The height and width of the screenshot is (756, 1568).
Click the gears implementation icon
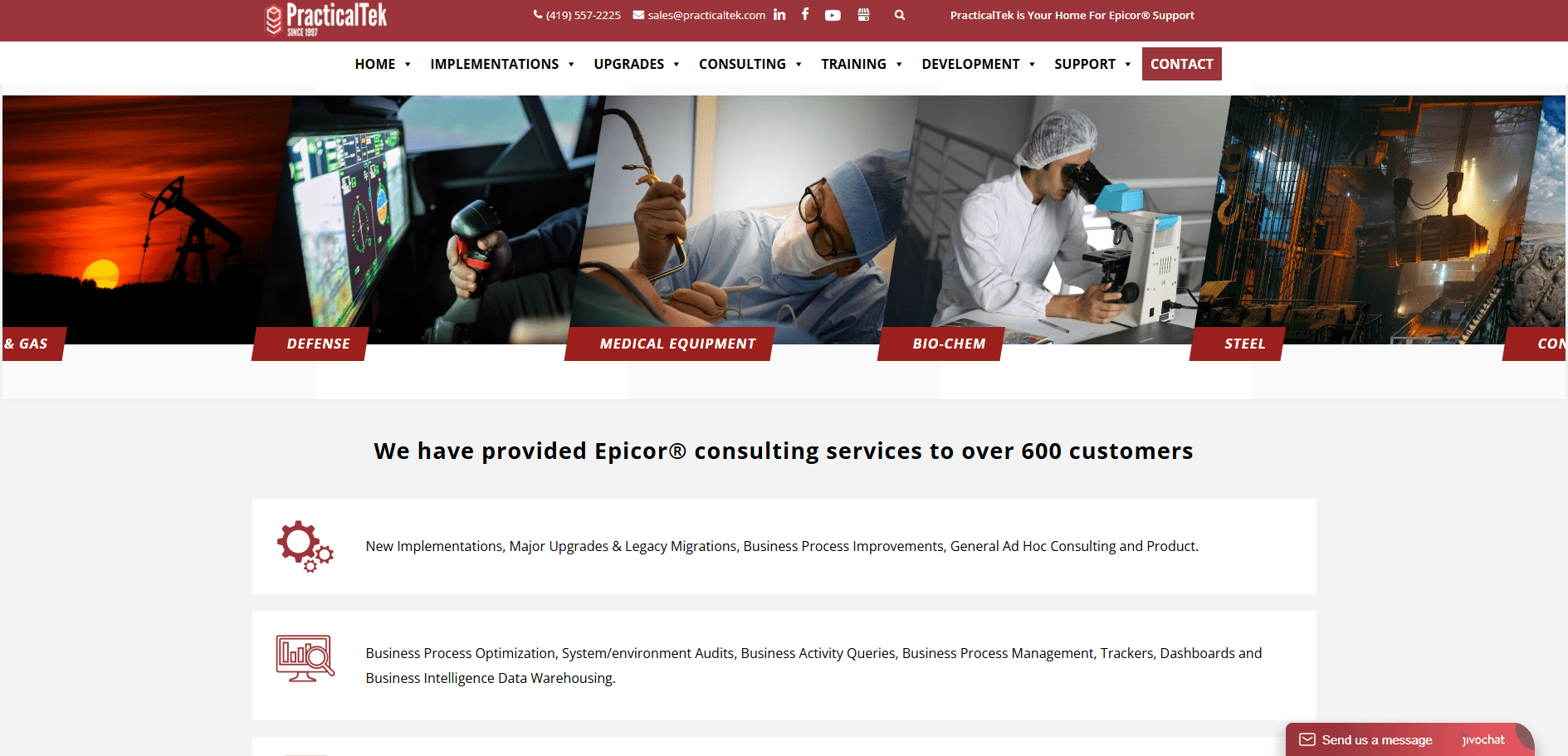click(x=305, y=546)
